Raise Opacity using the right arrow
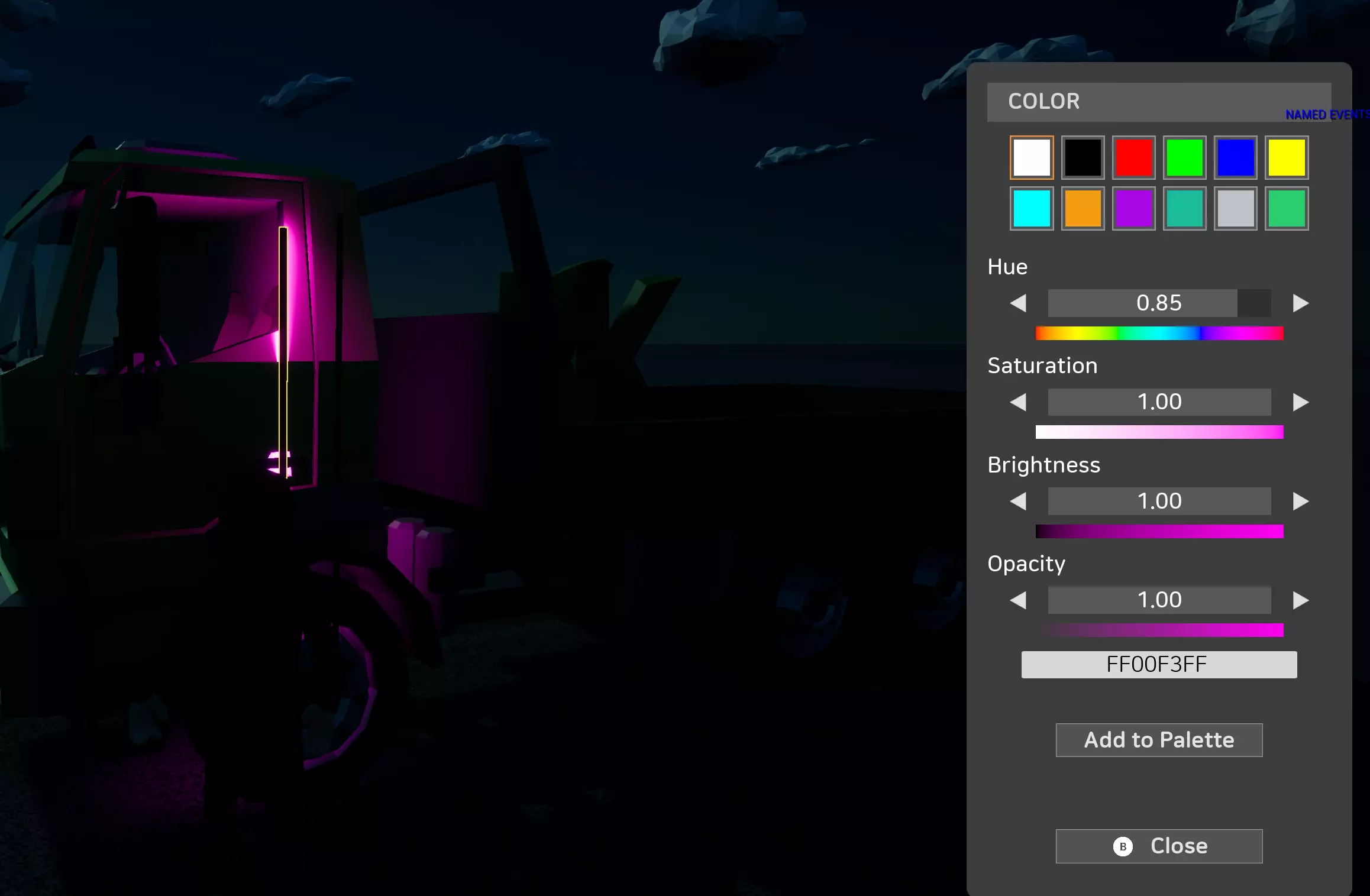This screenshot has height=896, width=1370. 1300,600
